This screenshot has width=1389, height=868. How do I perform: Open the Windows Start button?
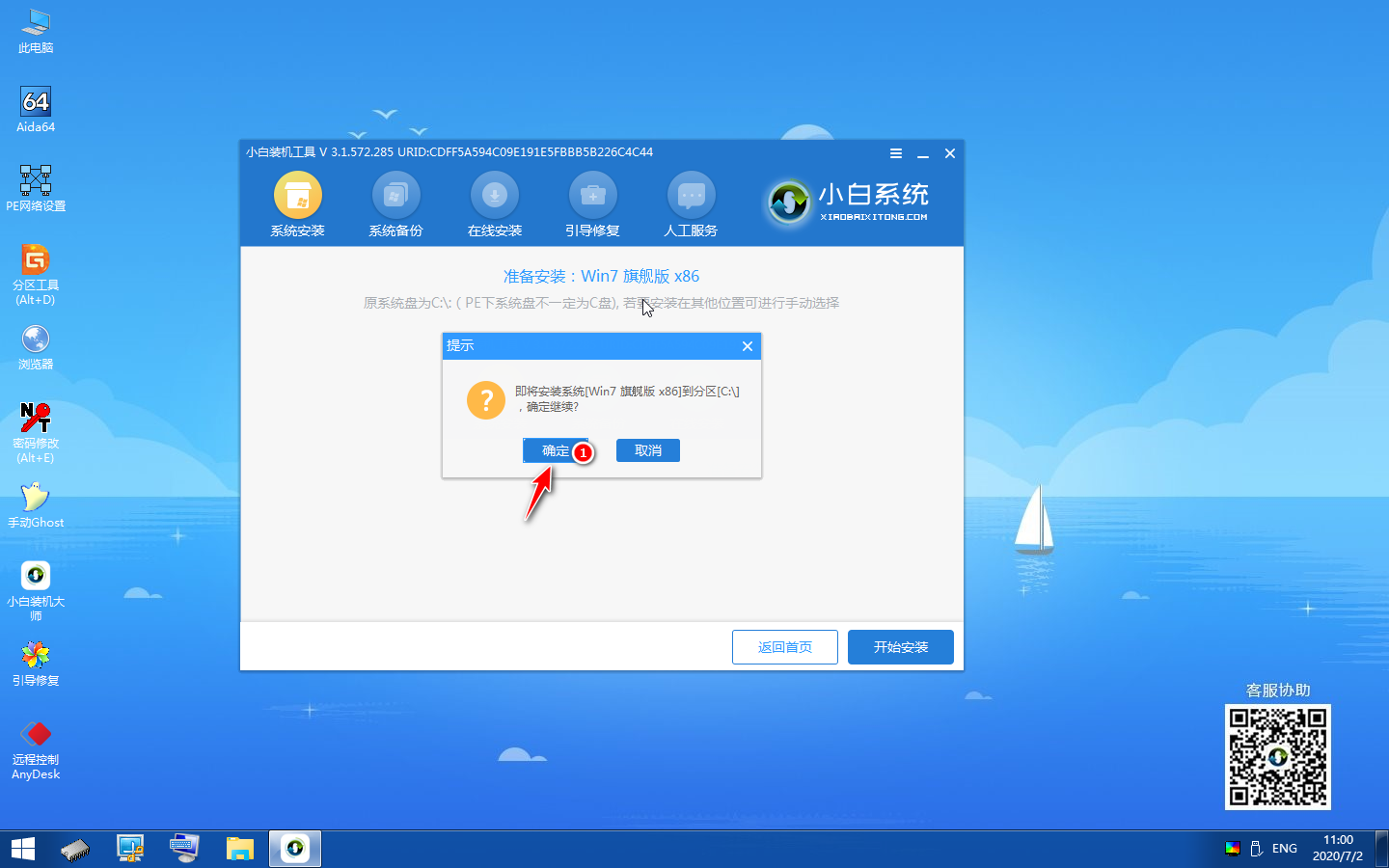[x=23, y=849]
